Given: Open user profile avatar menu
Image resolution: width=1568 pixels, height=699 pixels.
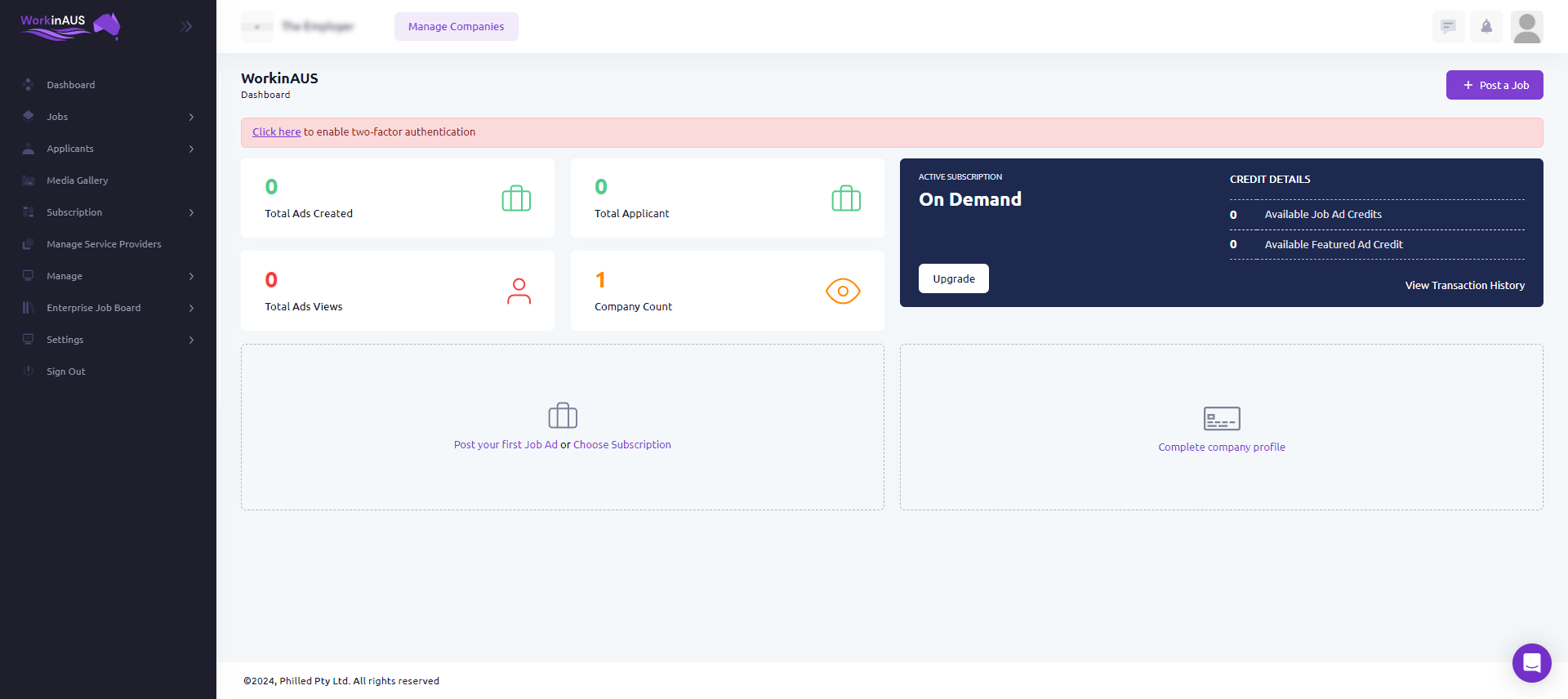Looking at the screenshot, I should pyautogui.click(x=1526, y=26).
